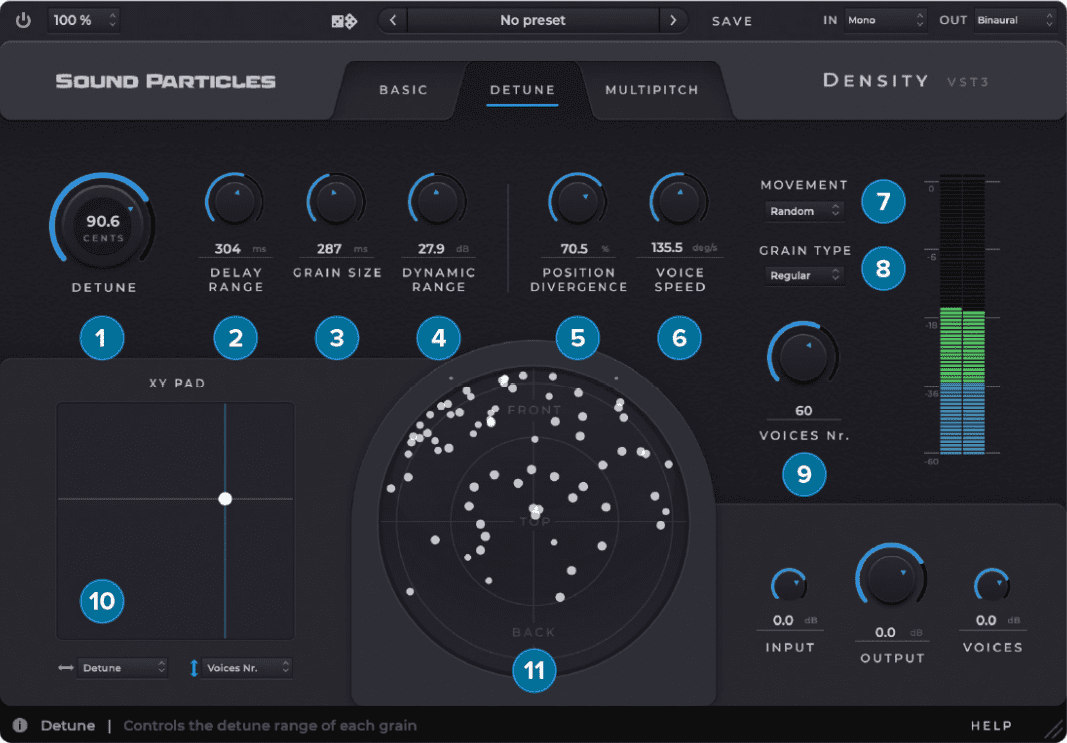
Task: Click the "TOP" label in spatial view
Action: [536, 522]
